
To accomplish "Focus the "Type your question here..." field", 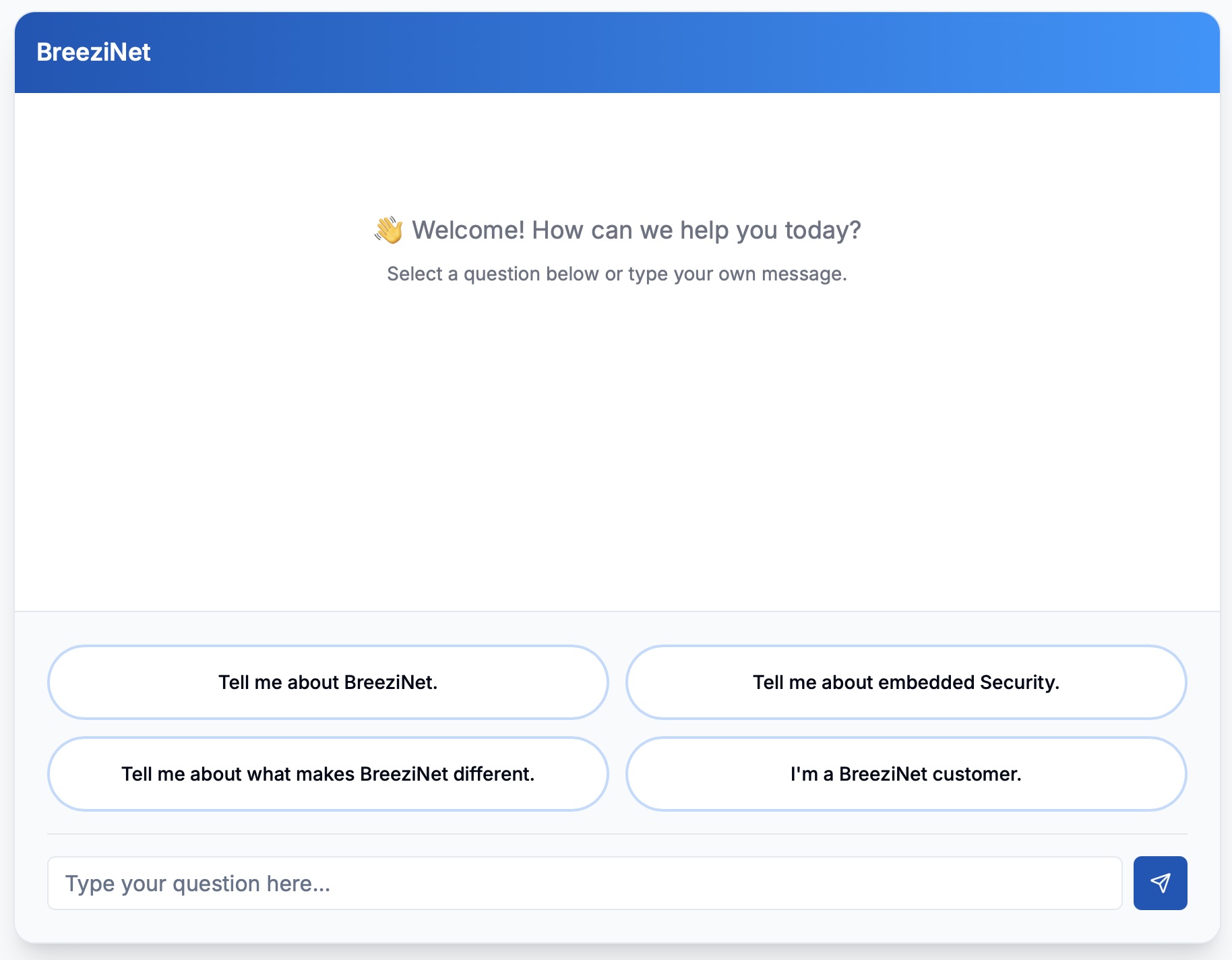I will 584,883.
